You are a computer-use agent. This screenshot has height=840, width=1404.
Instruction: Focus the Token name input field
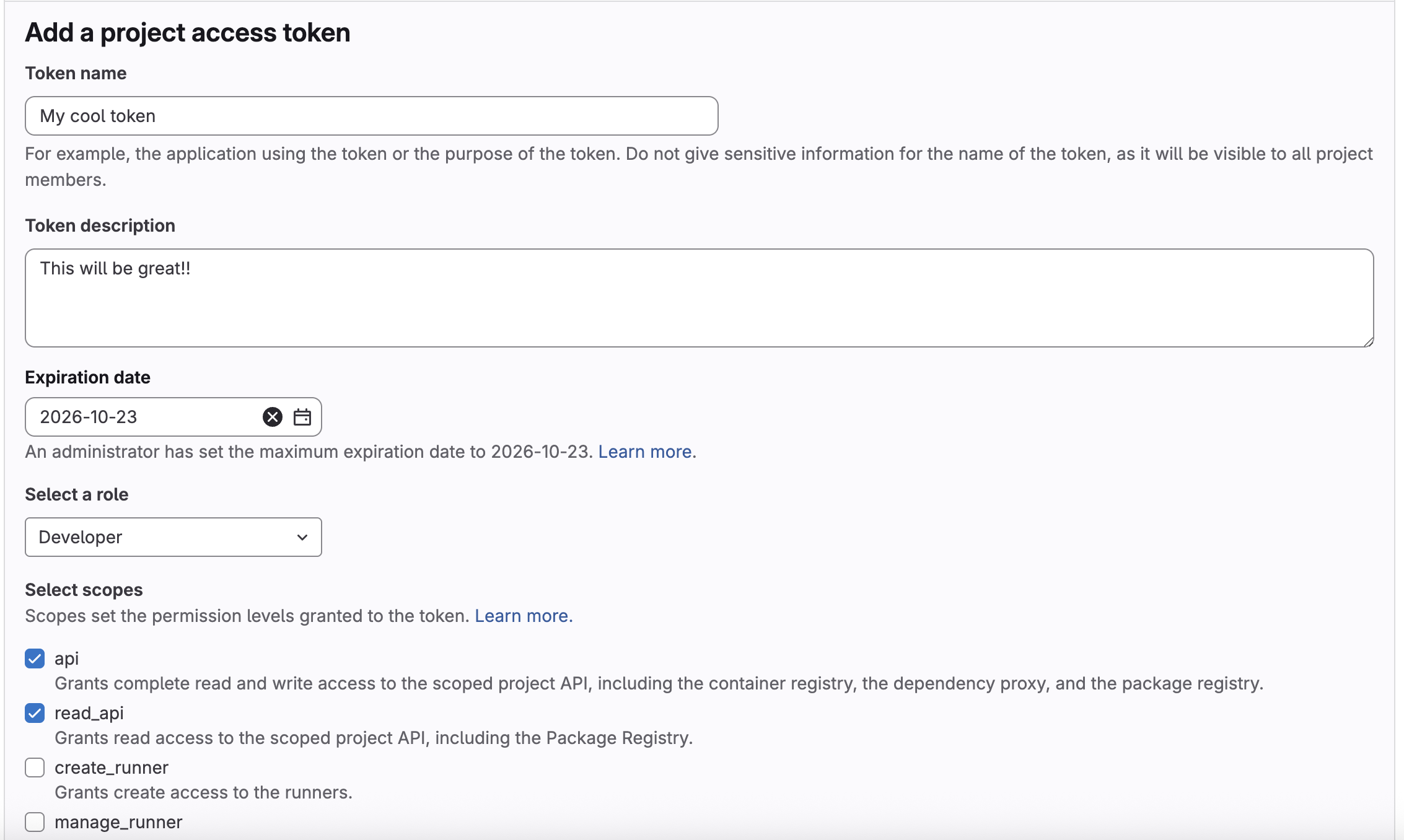pos(371,116)
